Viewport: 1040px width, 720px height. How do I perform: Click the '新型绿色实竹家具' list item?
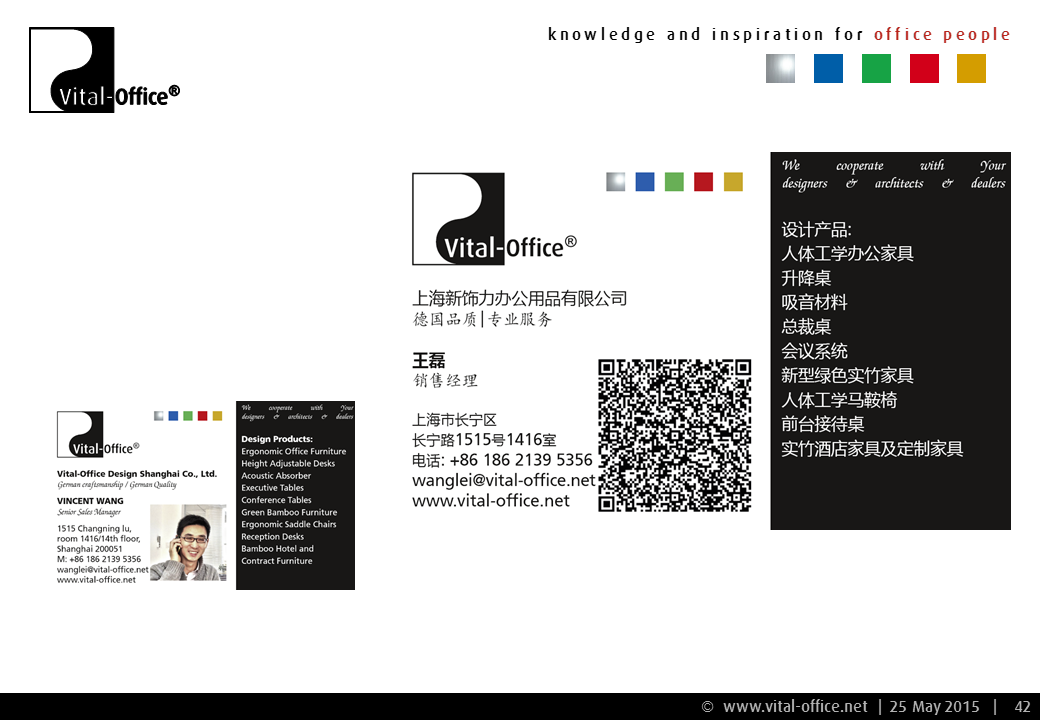847,375
